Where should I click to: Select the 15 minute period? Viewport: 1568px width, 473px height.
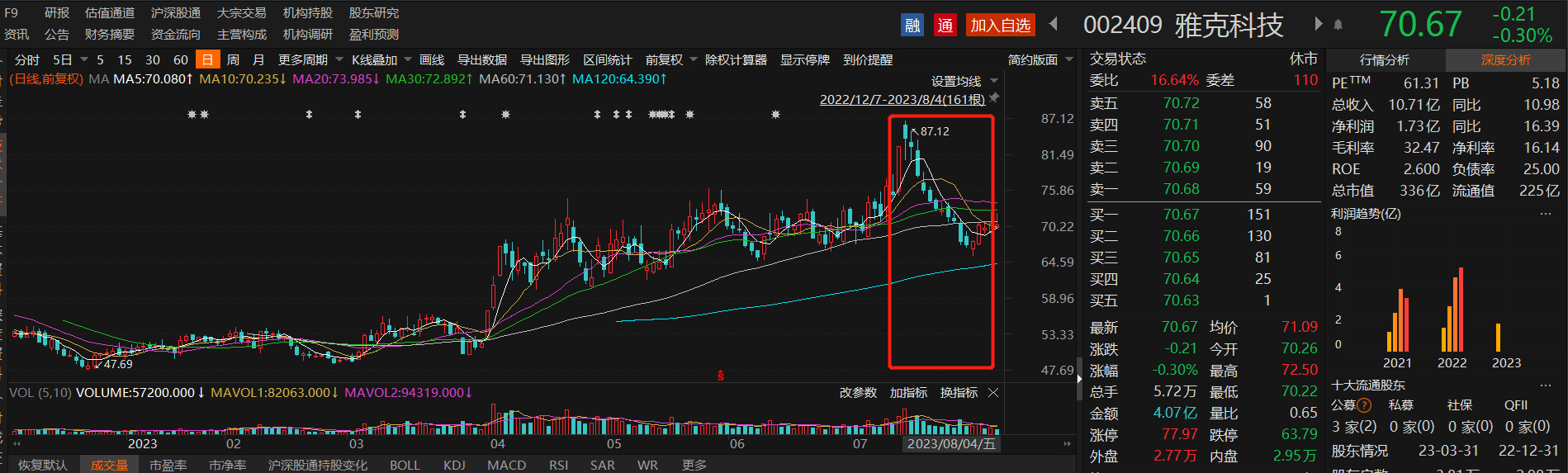pos(125,60)
